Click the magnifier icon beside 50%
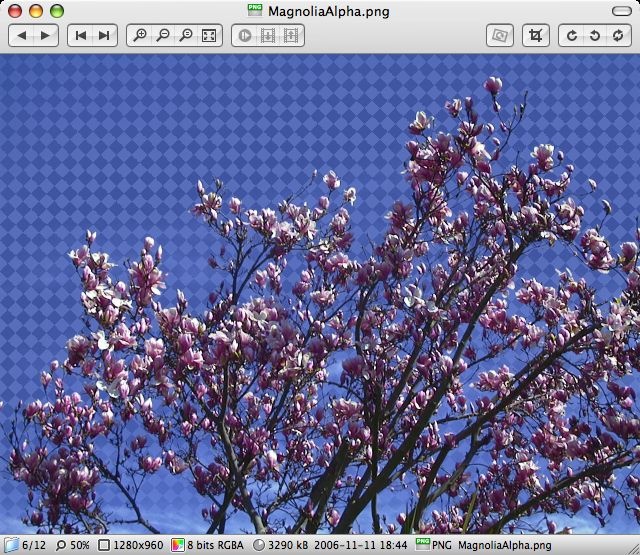Viewport: 640px width, 555px height. [61, 545]
